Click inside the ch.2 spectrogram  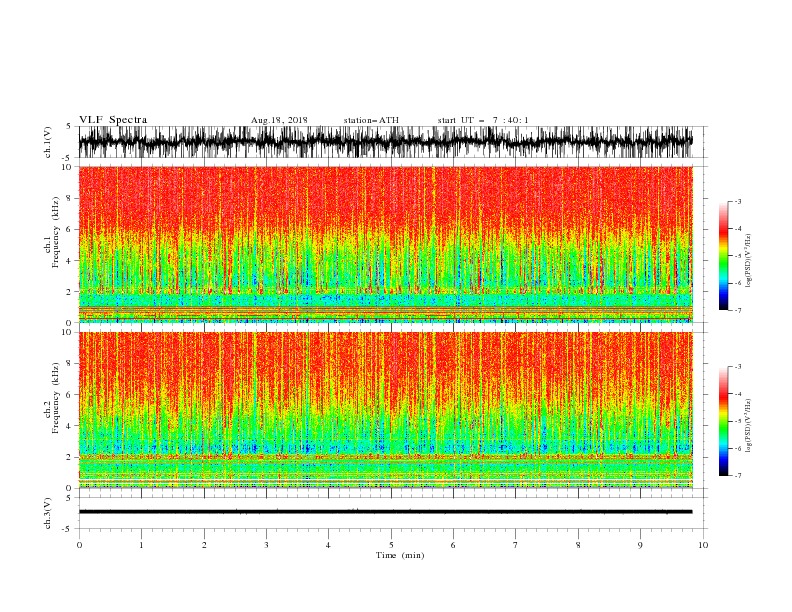pyautogui.click(x=385, y=410)
